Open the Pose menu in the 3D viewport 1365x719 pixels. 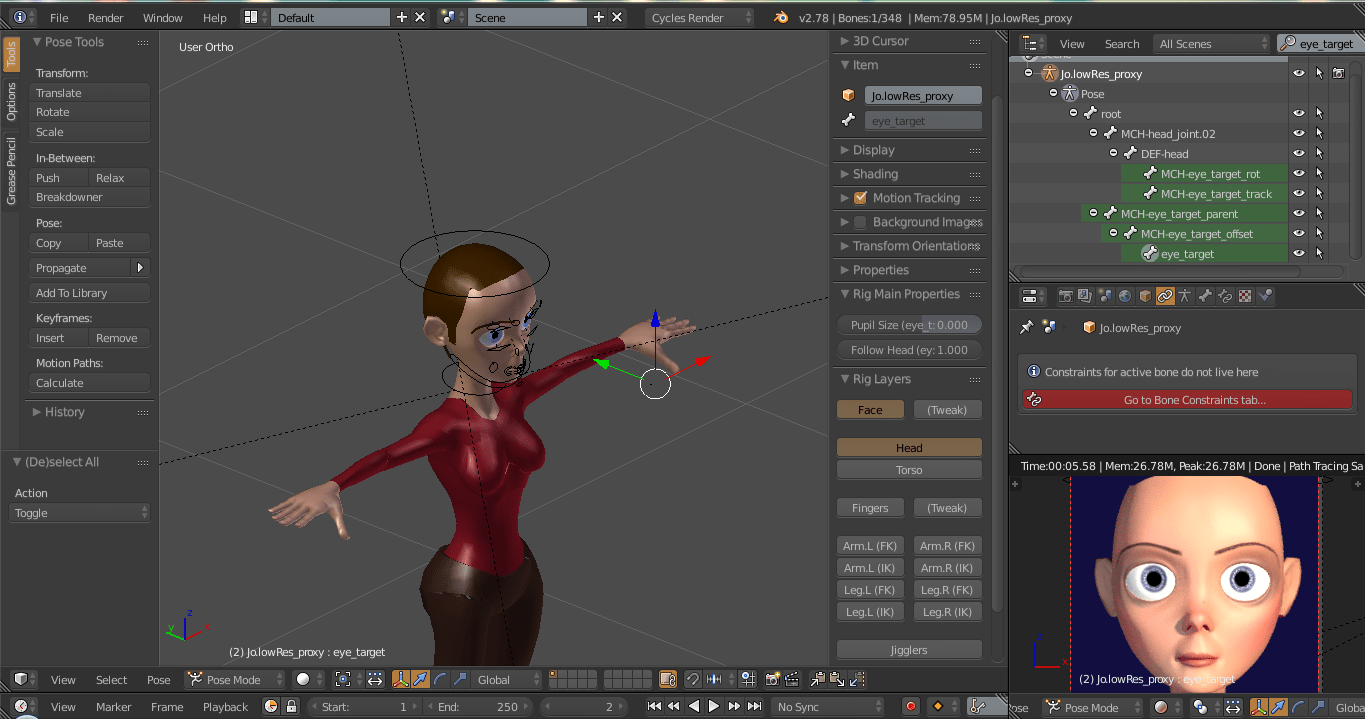[x=159, y=679]
